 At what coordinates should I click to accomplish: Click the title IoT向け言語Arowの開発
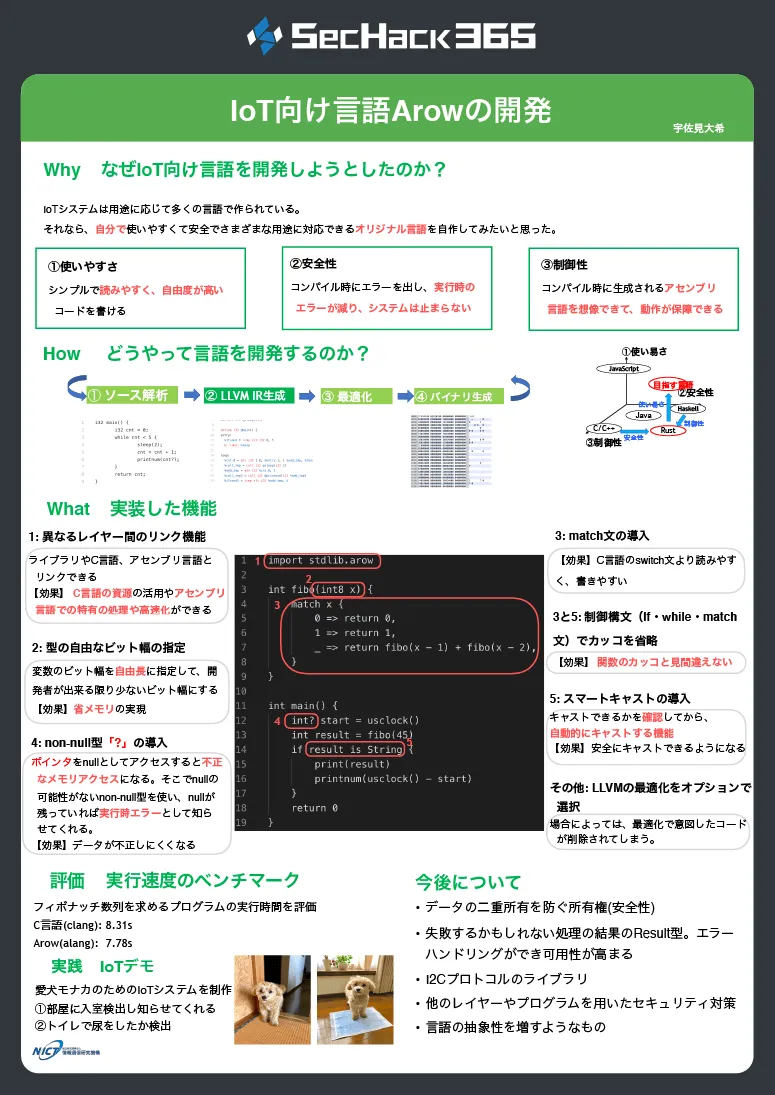pyautogui.click(x=391, y=110)
